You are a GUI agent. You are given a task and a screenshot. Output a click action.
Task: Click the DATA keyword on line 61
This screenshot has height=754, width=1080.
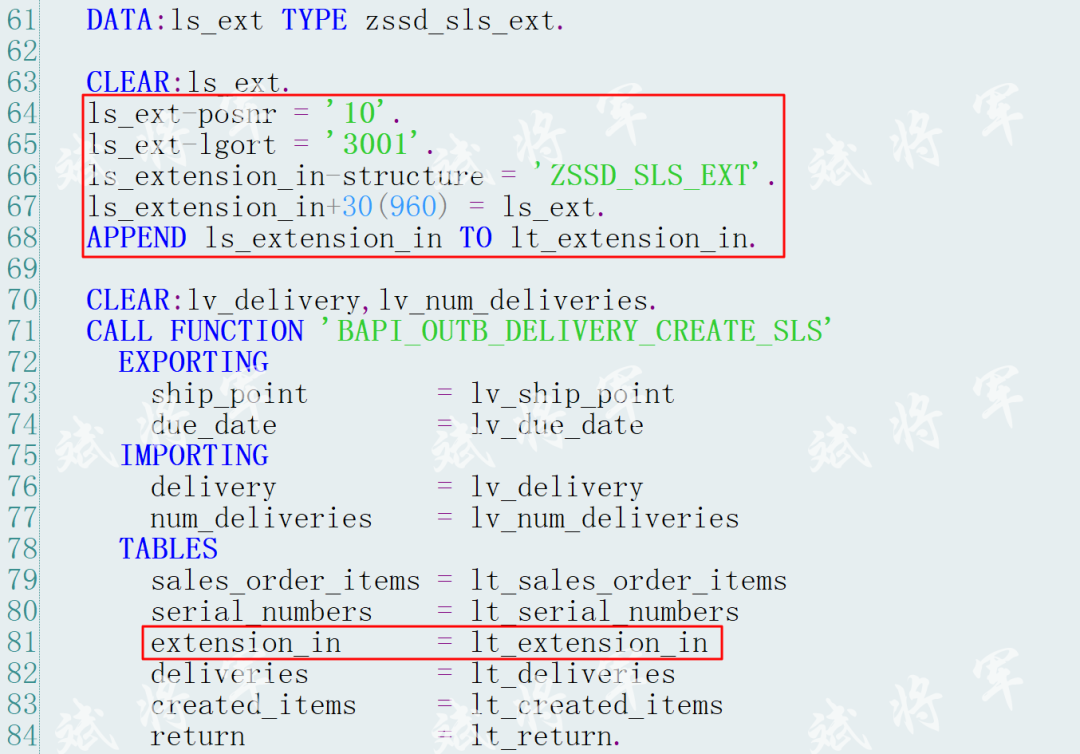click(121, 20)
